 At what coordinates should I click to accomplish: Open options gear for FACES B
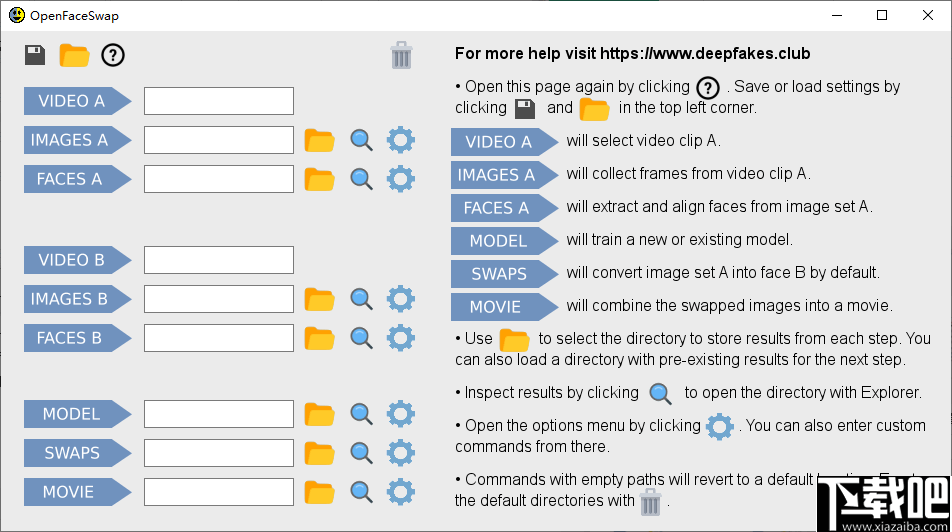tap(401, 337)
